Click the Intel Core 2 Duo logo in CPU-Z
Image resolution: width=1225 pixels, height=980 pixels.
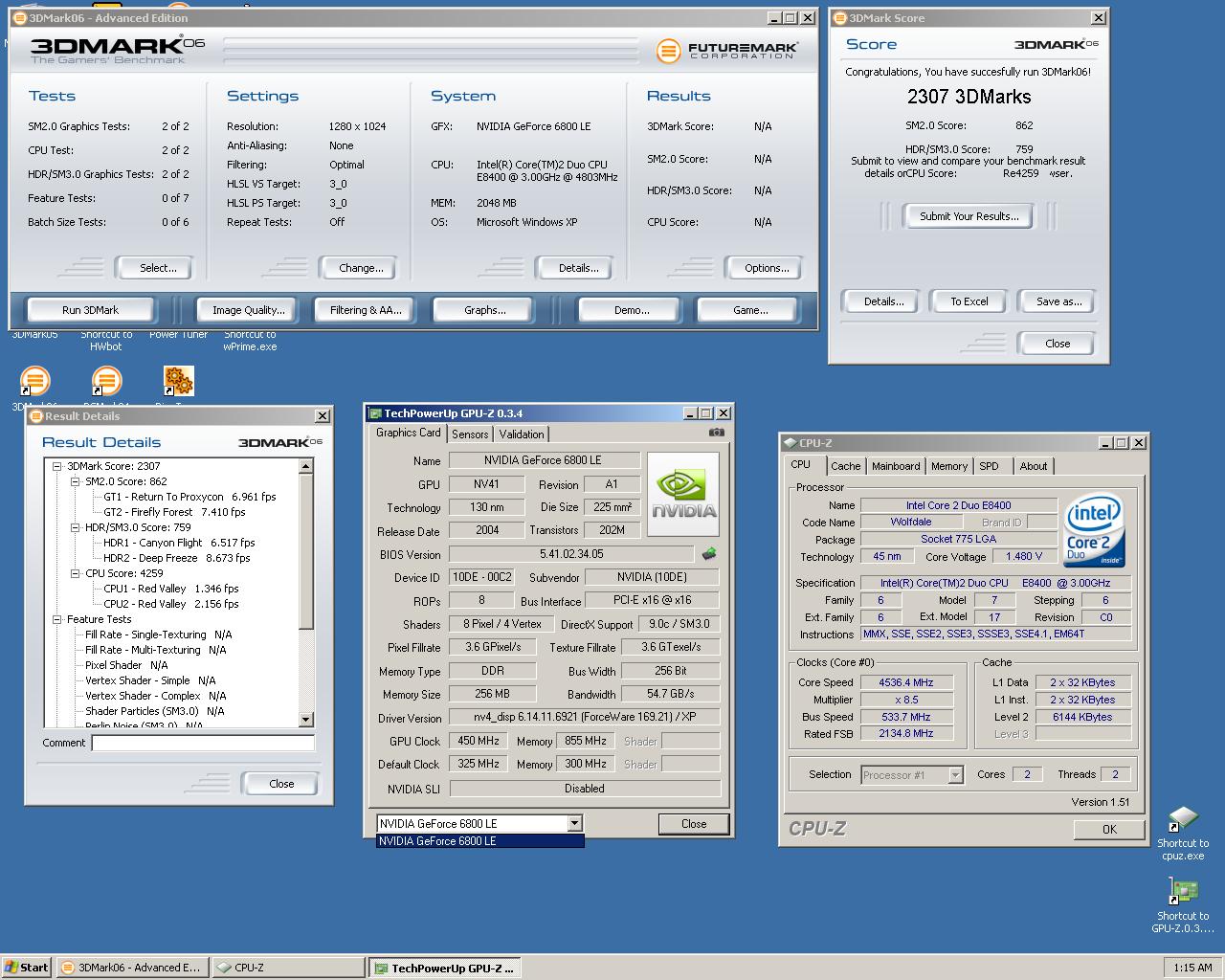(x=1092, y=529)
